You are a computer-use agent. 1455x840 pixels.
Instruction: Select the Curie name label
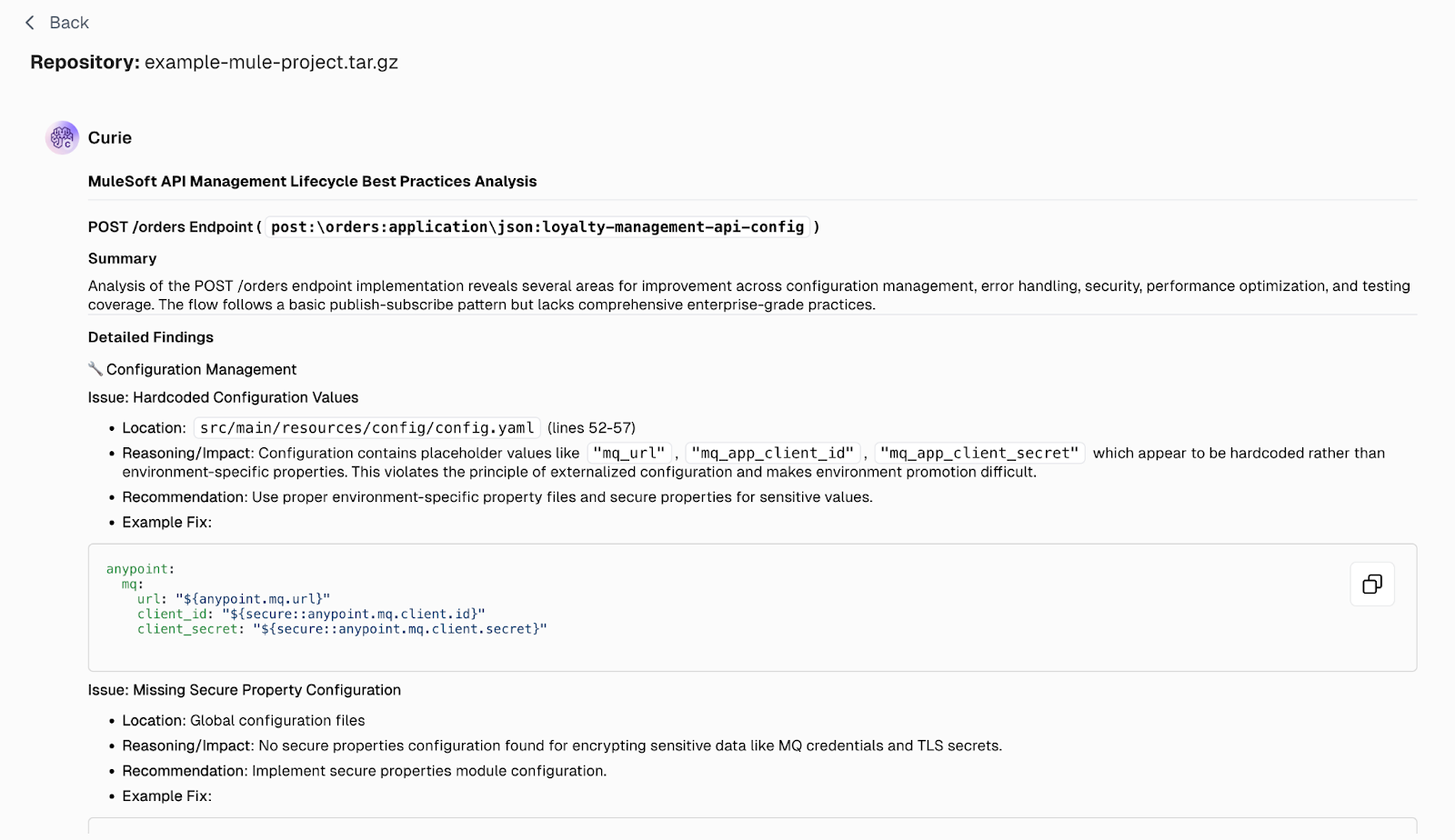click(109, 137)
